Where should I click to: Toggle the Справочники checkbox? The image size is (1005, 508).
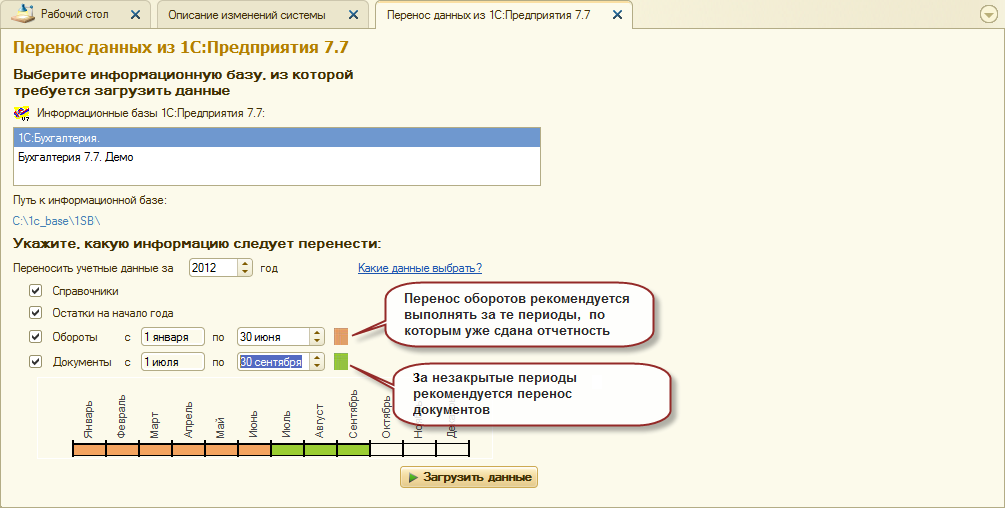coord(36,291)
